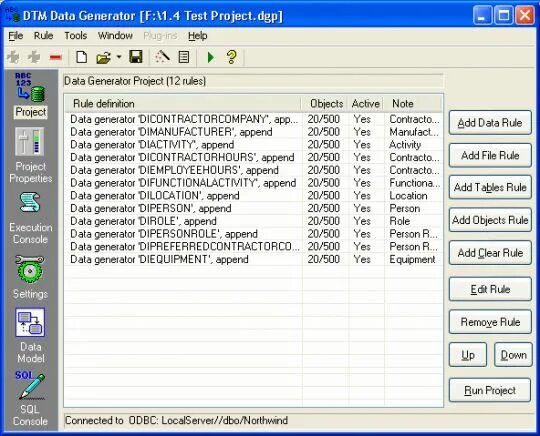Open the Rule menu
Viewport: 540px width, 436px height.
[43, 36]
